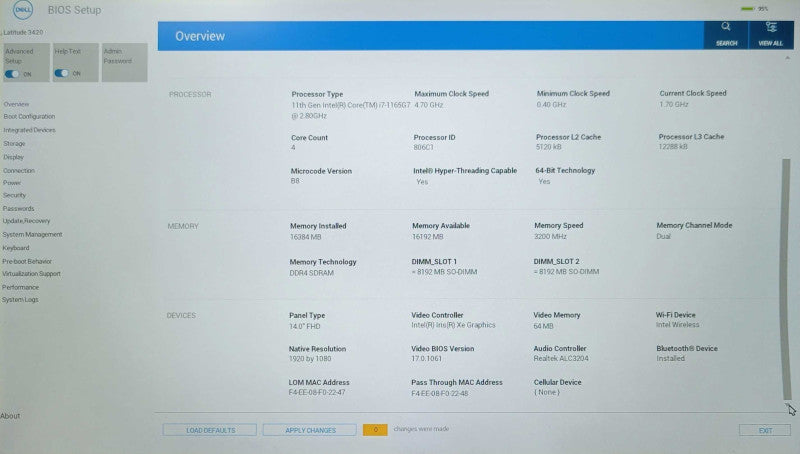Click the Minimum Clock Speed 0.40 GHz value
Image resolution: width=800 pixels, height=454 pixels.
[x=551, y=104]
